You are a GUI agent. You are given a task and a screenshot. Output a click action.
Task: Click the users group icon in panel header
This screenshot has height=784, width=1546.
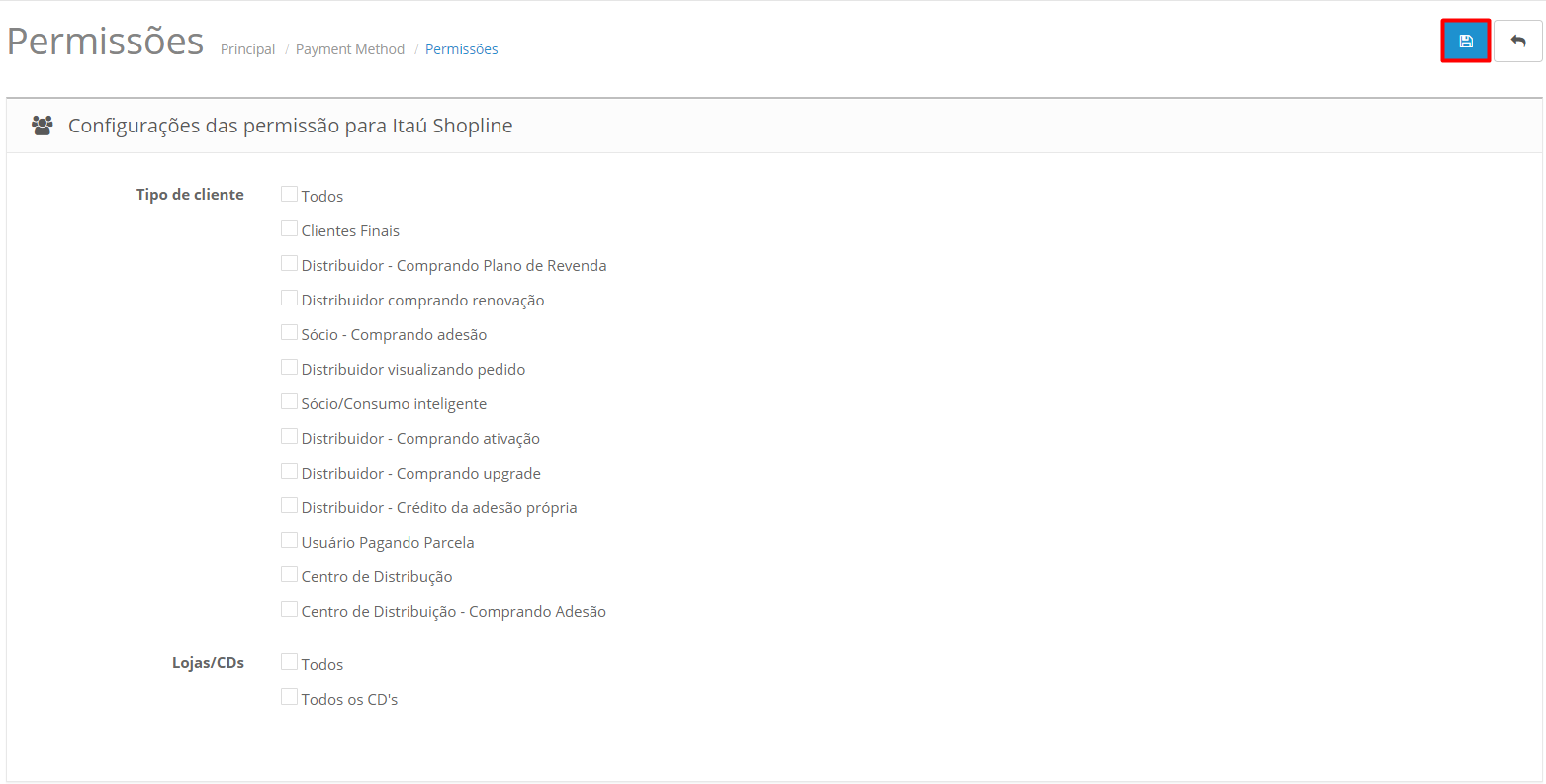tap(42, 126)
